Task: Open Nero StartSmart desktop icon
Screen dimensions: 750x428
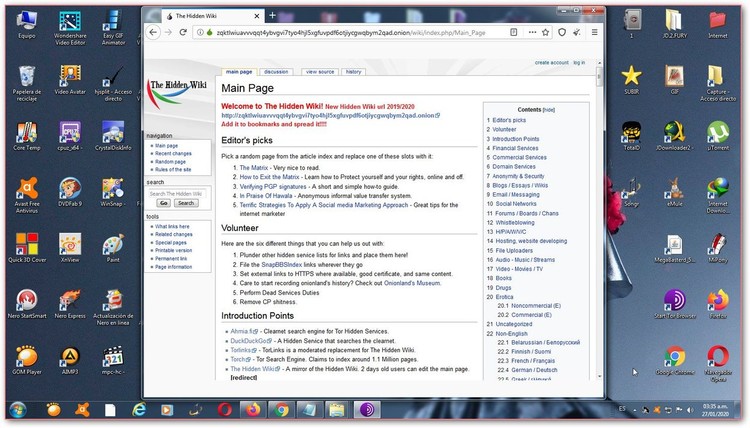Action: pyautogui.click(x=27, y=304)
